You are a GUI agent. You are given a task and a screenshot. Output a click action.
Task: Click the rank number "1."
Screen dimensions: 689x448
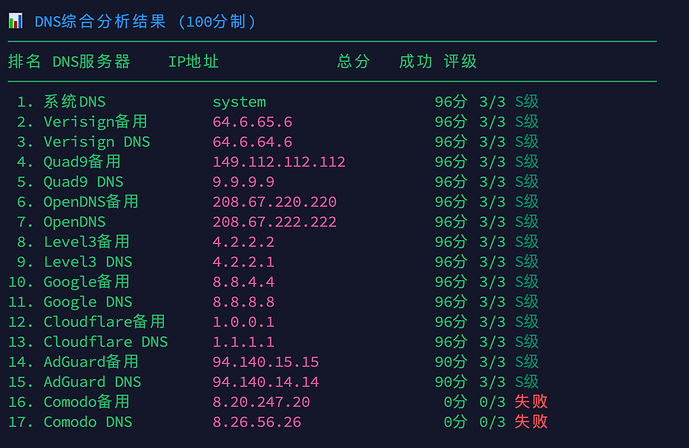25,102
